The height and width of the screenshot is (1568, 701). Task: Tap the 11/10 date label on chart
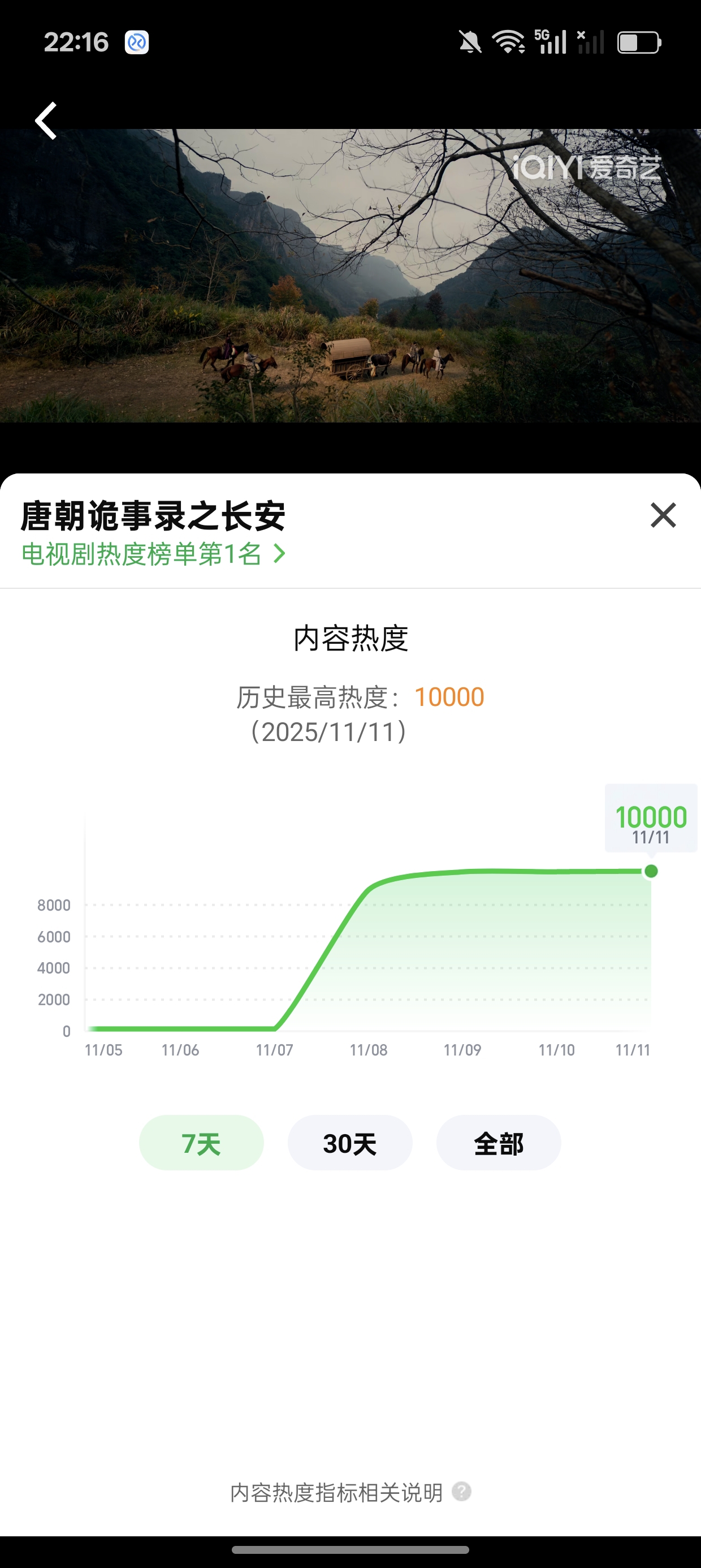pos(557,1050)
